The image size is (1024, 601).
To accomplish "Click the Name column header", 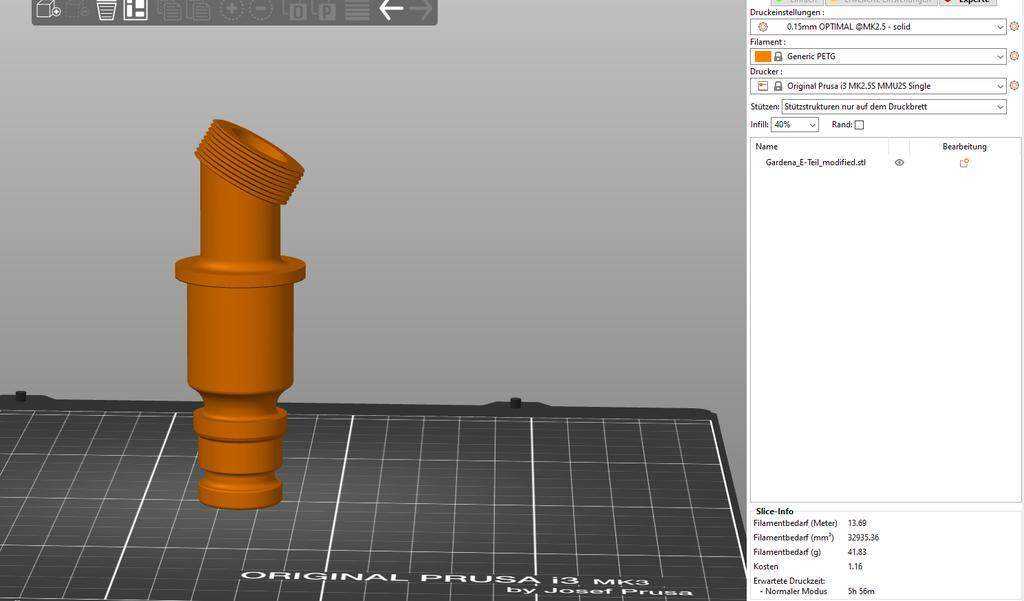I will [x=766, y=146].
